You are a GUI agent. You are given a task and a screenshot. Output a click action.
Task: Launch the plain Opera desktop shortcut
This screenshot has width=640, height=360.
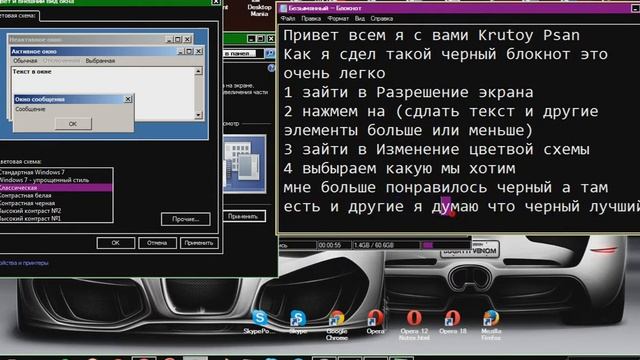[x=375, y=322]
